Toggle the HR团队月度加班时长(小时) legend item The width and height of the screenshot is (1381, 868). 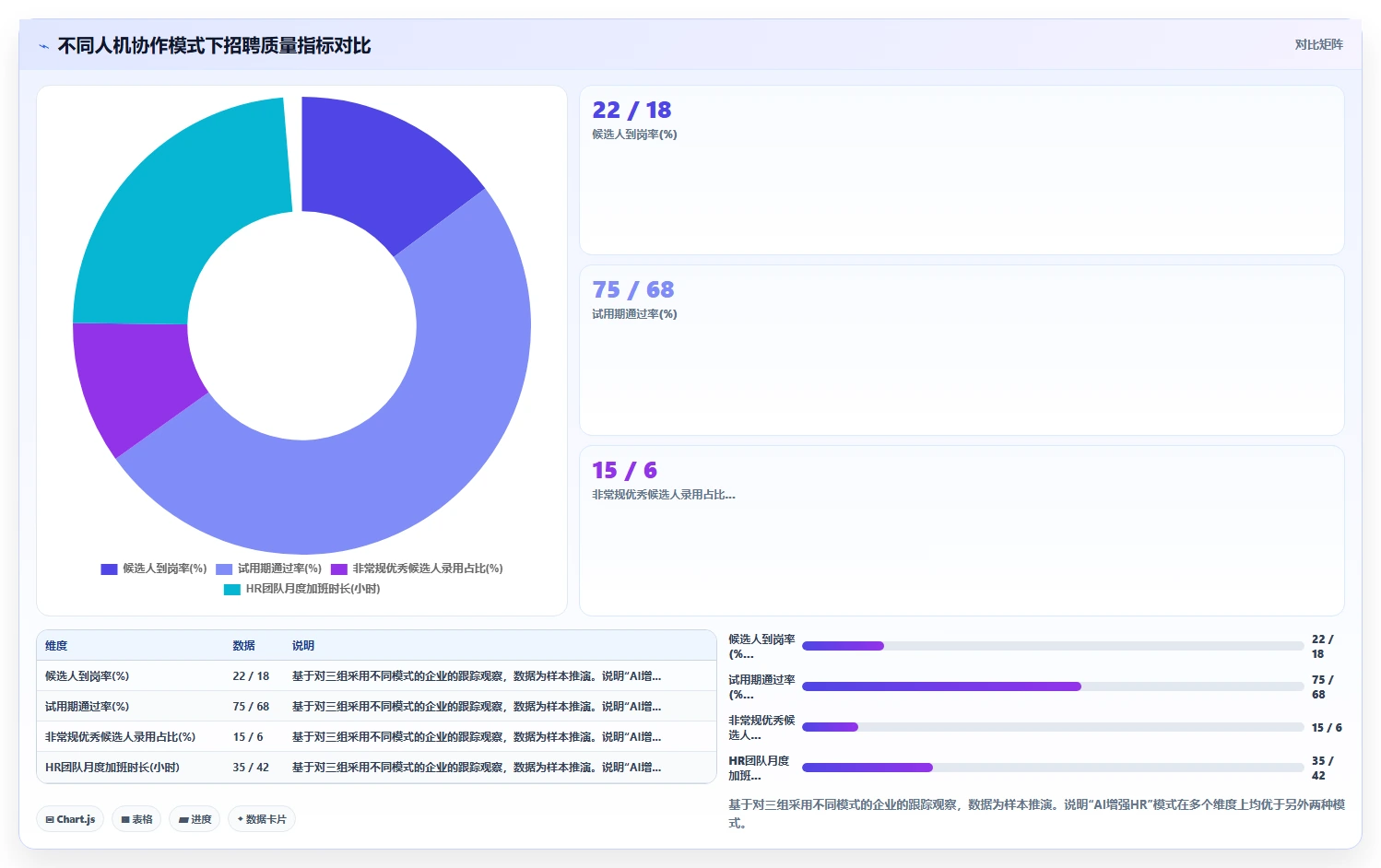(301, 589)
